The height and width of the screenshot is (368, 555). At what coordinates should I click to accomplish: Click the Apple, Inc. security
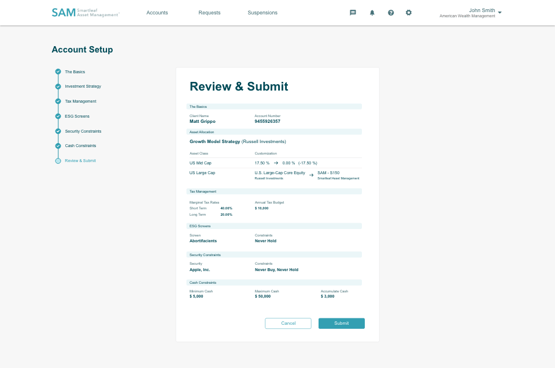[200, 270]
